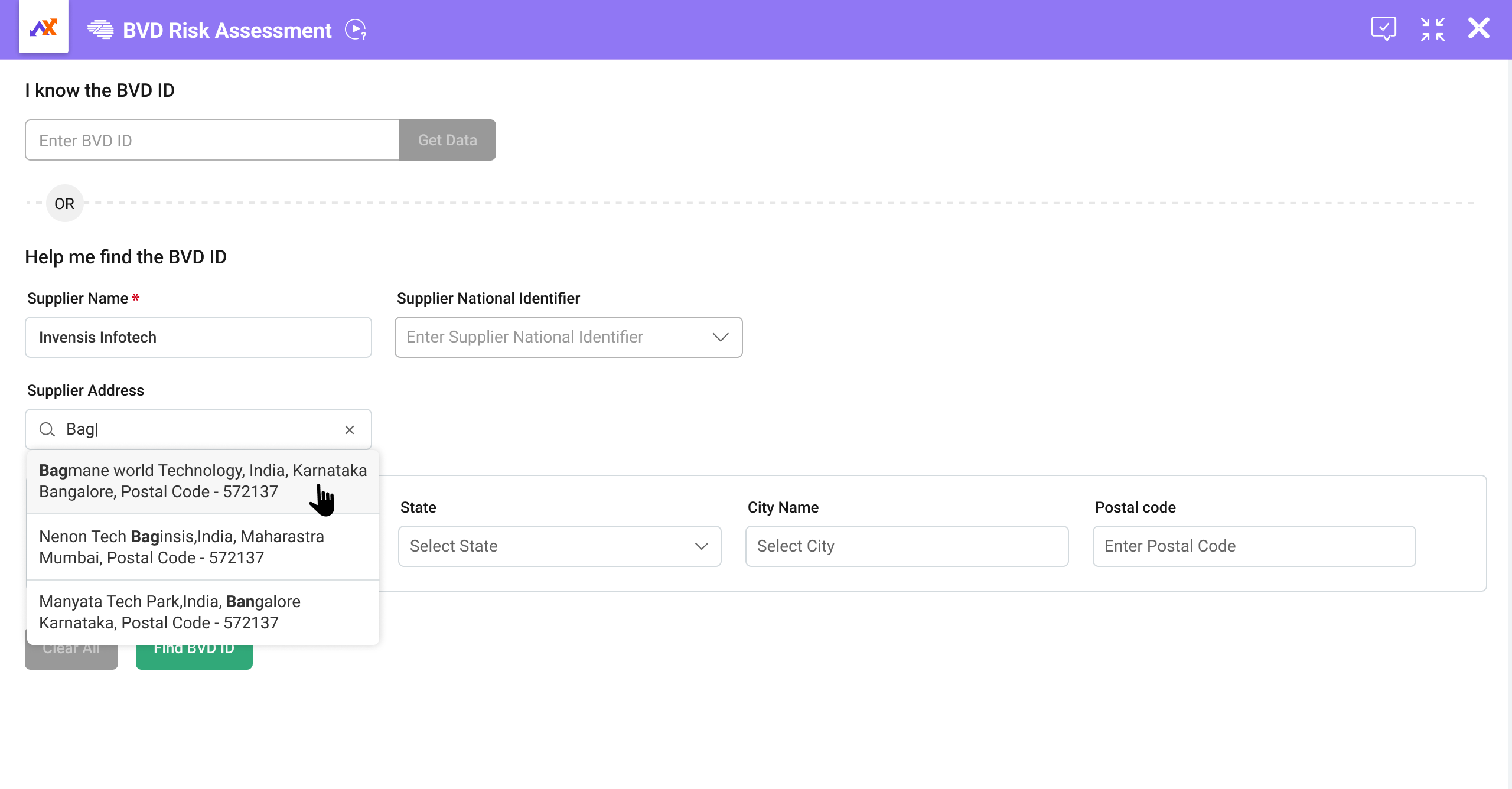This screenshot has height=789, width=1512.
Task: Click the app logo in header
Action: coord(43,28)
